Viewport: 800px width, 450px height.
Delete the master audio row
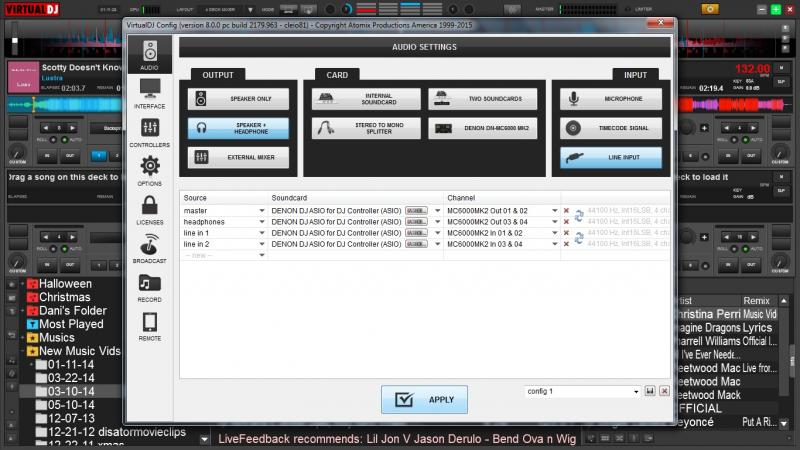(566, 211)
